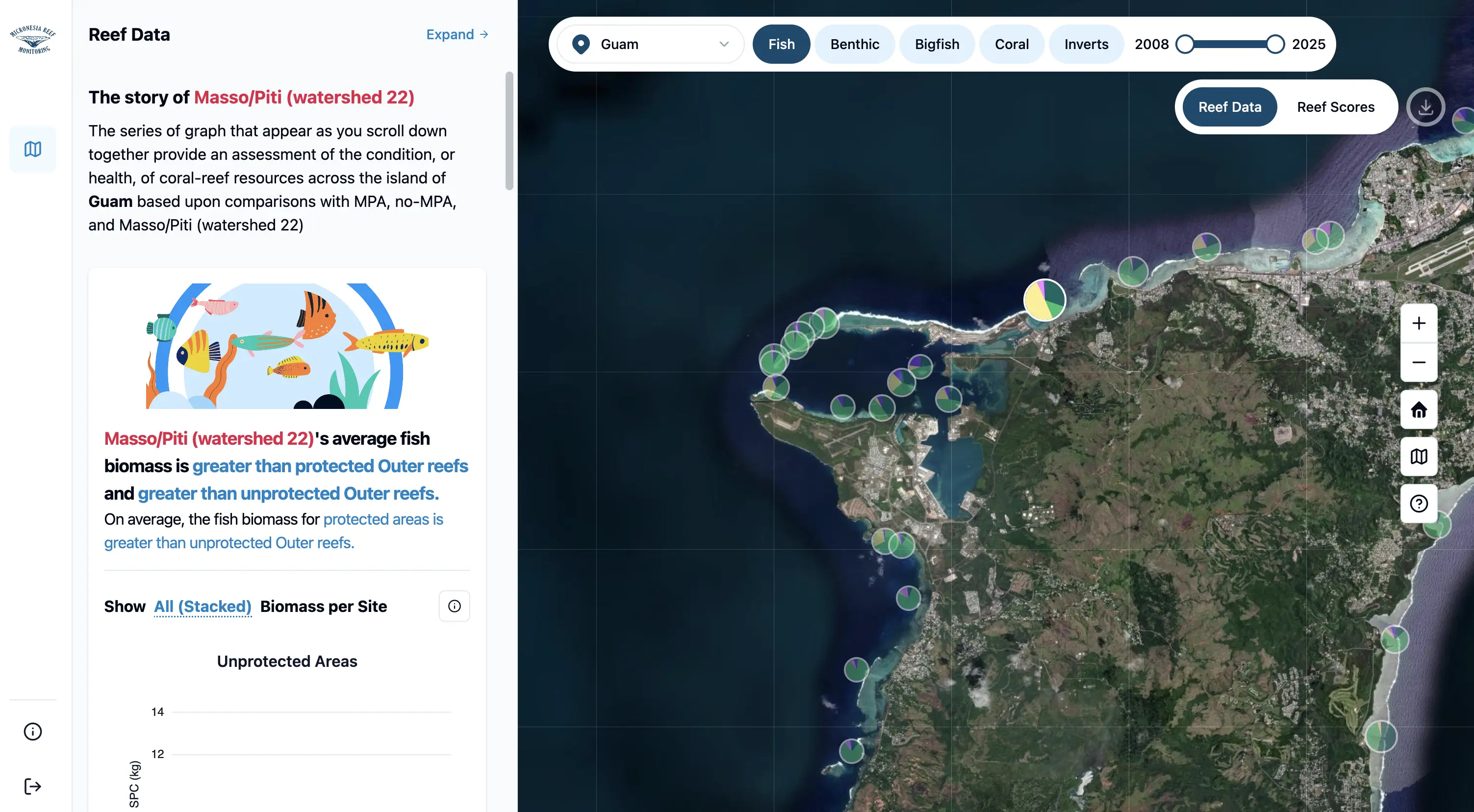Click 'Biomass per Site' label

click(x=323, y=607)
